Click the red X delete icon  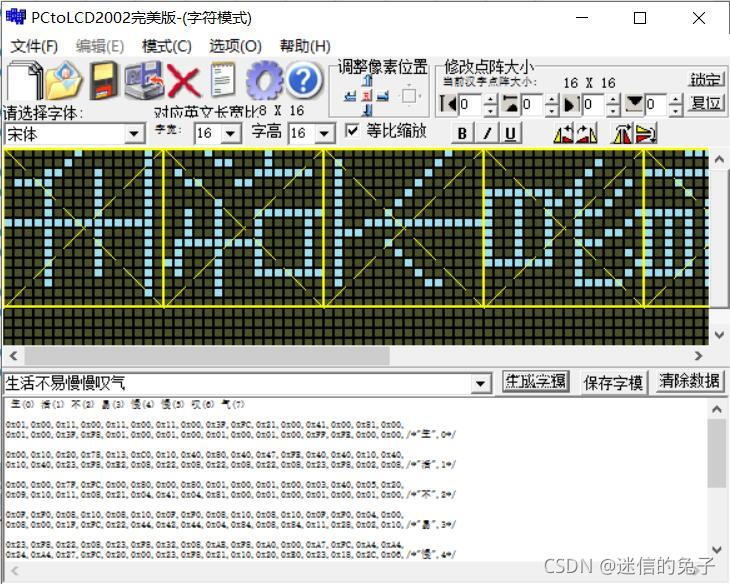[x=184, y=81]
